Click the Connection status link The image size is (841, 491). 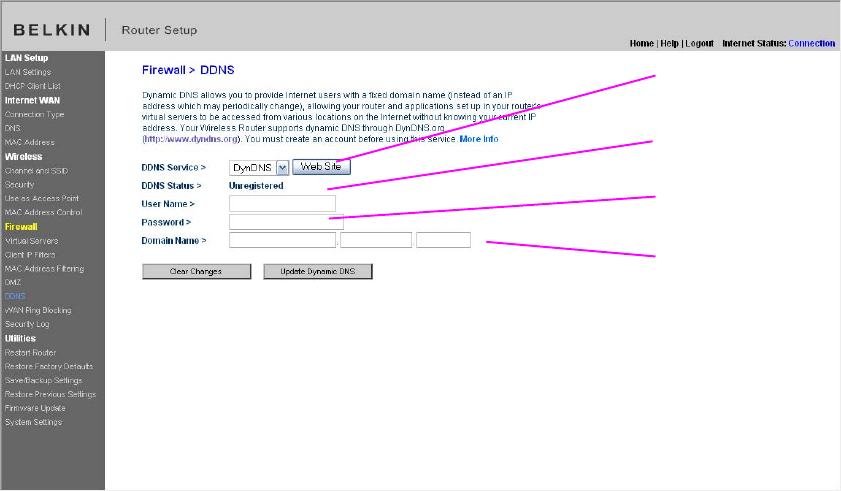[x=812, y=43]
